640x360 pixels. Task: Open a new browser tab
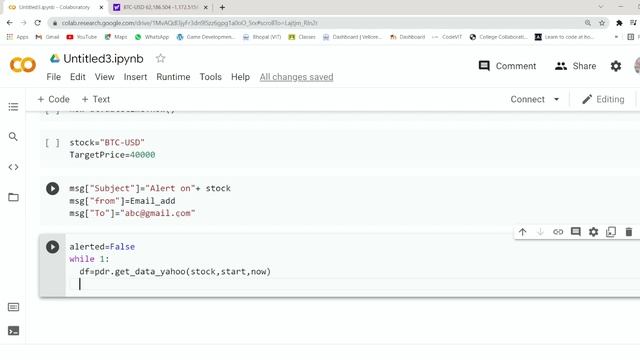pos(222,7)
